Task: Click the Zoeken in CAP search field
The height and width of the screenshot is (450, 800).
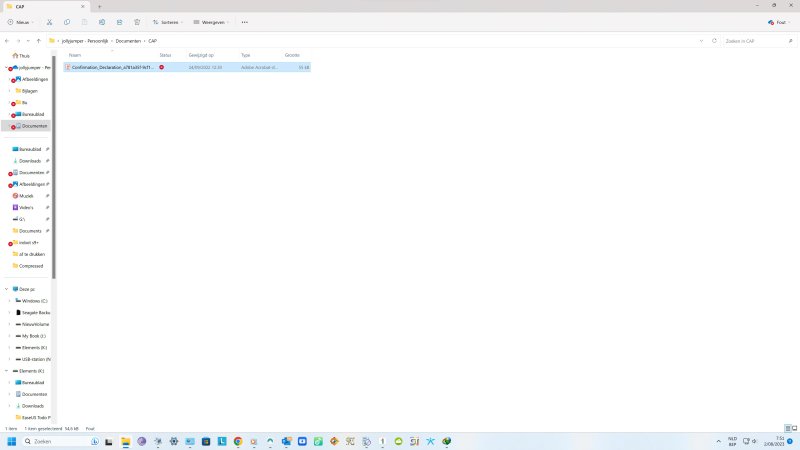Action: (x=755, y=40)
